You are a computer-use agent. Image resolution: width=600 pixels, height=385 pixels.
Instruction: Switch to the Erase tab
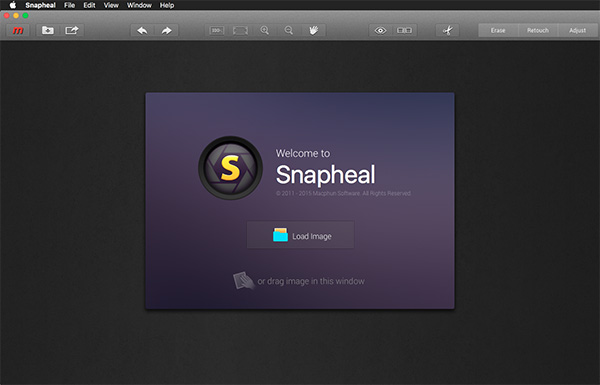[x=498, y=30]
